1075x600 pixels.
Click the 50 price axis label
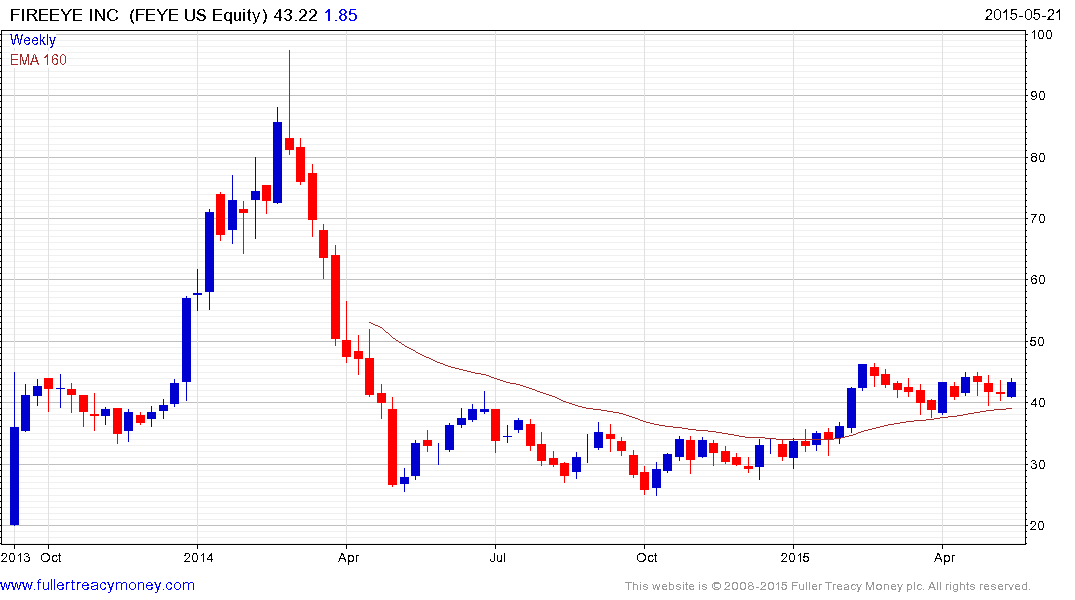[1038, 341]
